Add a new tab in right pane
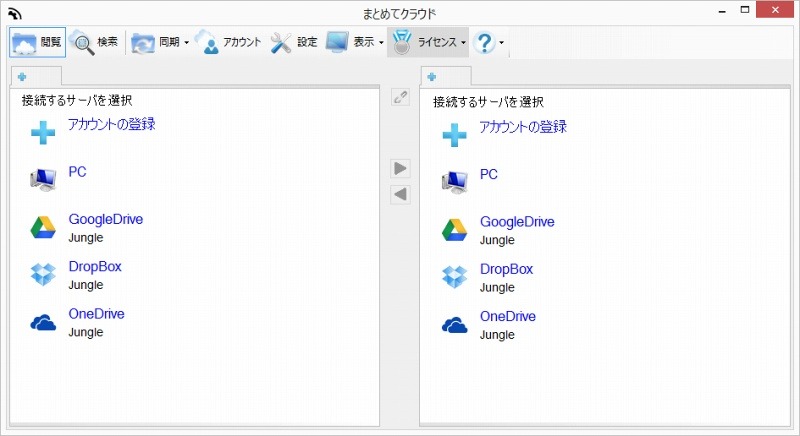The image size is (800, 436). [x=432, y=77]
